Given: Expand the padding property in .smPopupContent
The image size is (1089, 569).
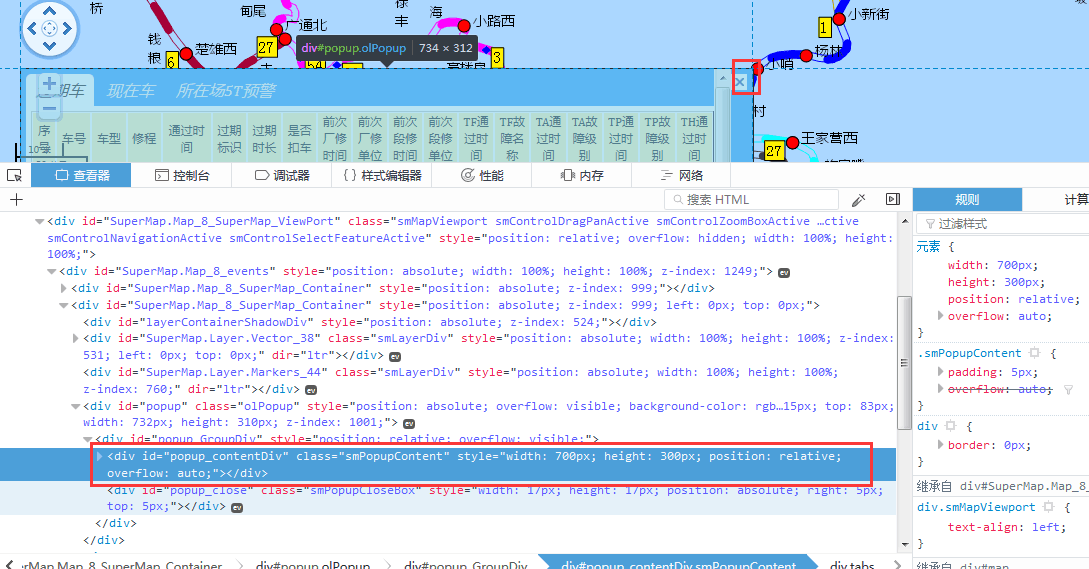Looking at the screenshot, I should 940,371.
